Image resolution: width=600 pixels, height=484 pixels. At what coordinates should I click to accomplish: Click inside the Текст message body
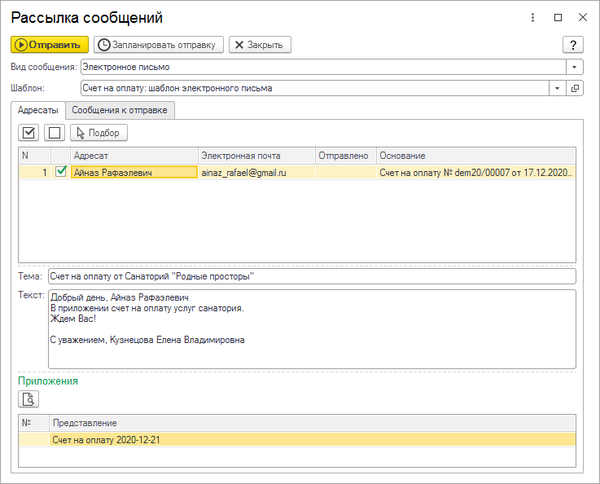click(x=310, y=328)
